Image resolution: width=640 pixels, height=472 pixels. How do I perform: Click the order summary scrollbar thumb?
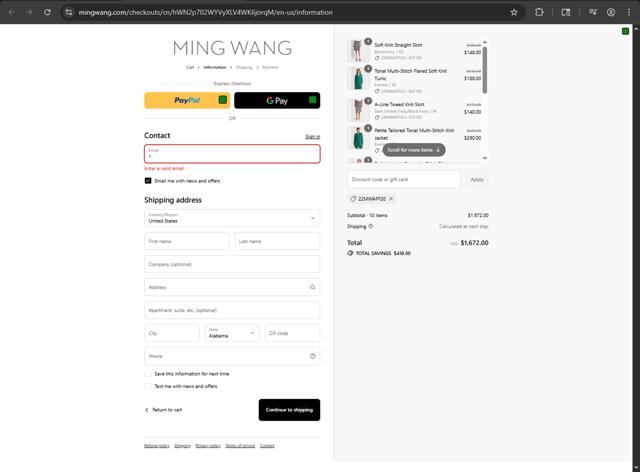coord(485,70)
